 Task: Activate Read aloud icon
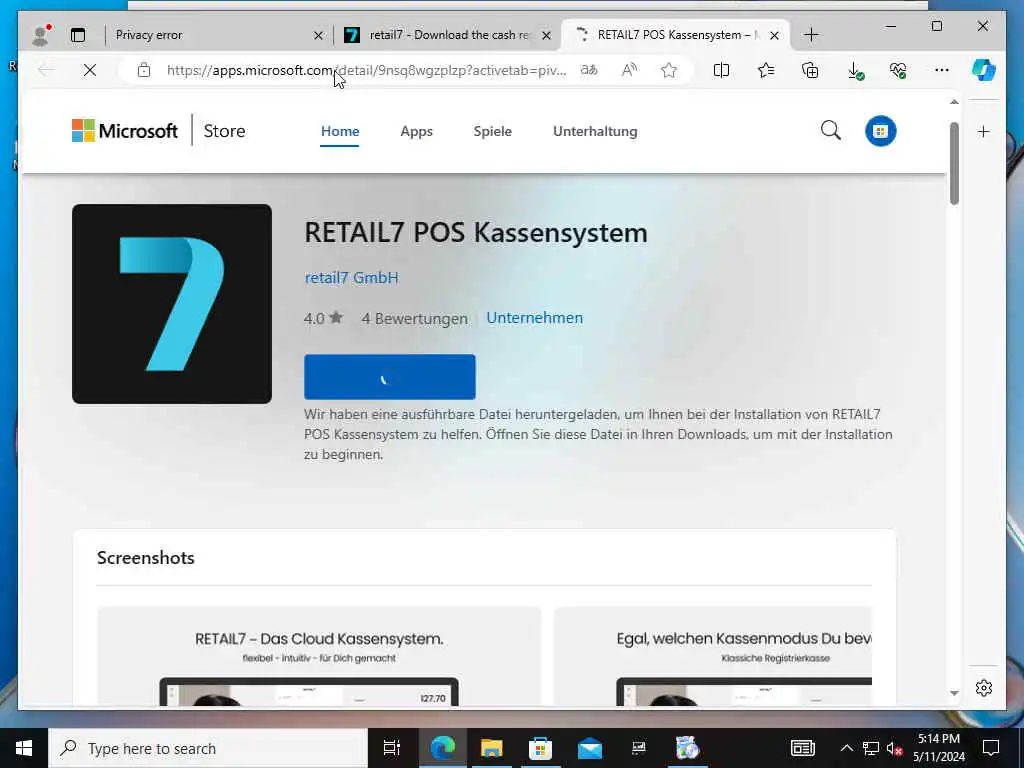click(x=629, y=70)
